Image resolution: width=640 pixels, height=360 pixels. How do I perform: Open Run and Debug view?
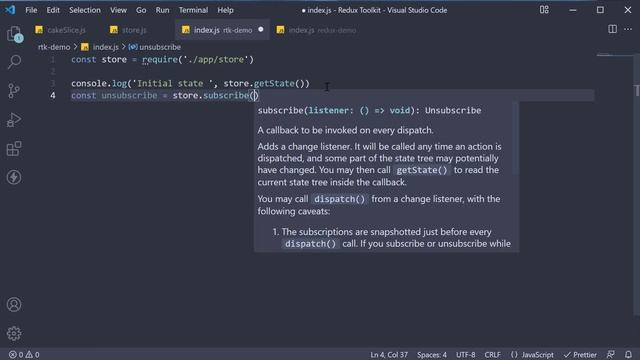14,120
